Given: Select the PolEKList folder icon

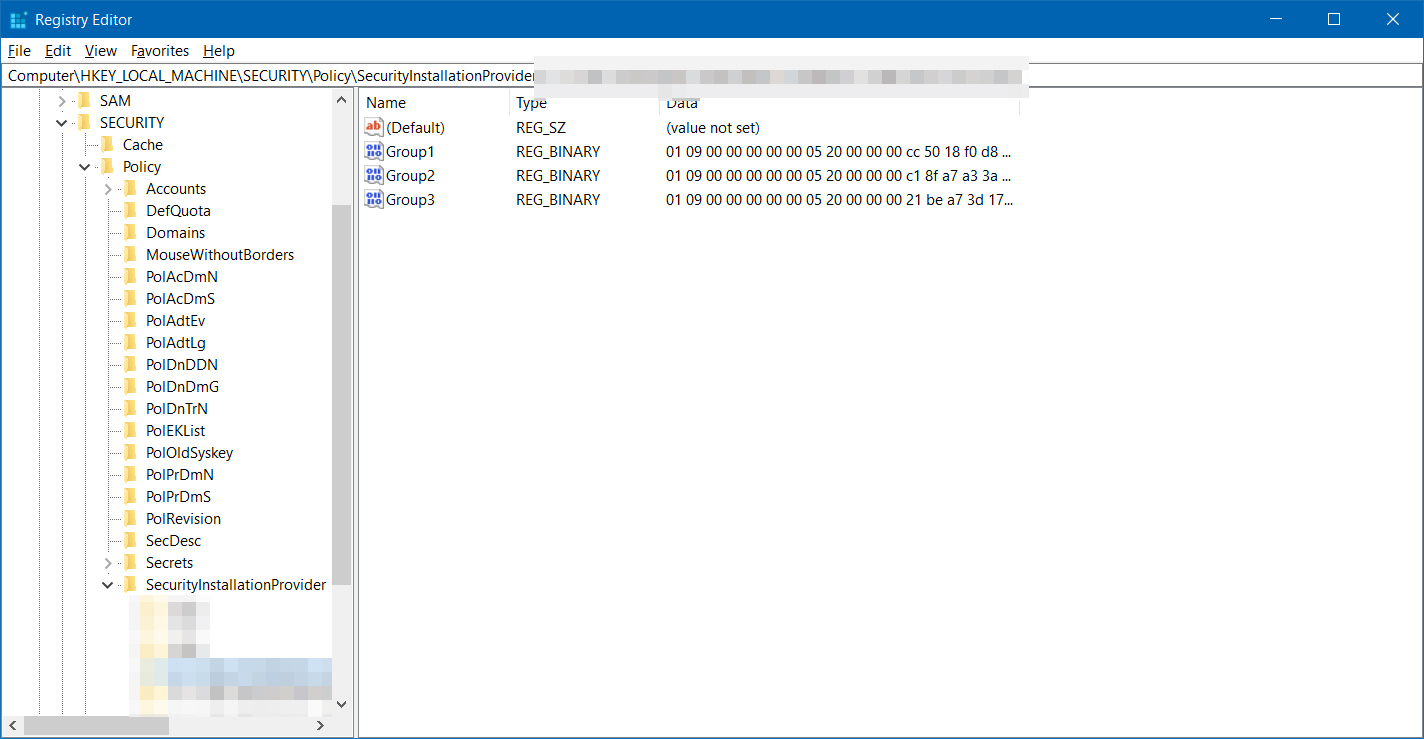Looking at the screenshot, I should tap(130, 431).
